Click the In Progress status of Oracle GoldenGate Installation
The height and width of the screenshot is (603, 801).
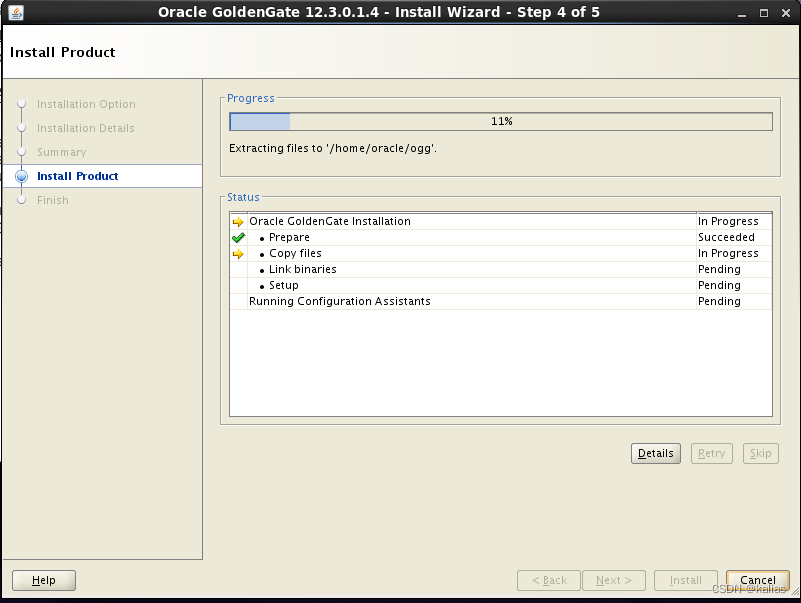[x=728, y=221]
